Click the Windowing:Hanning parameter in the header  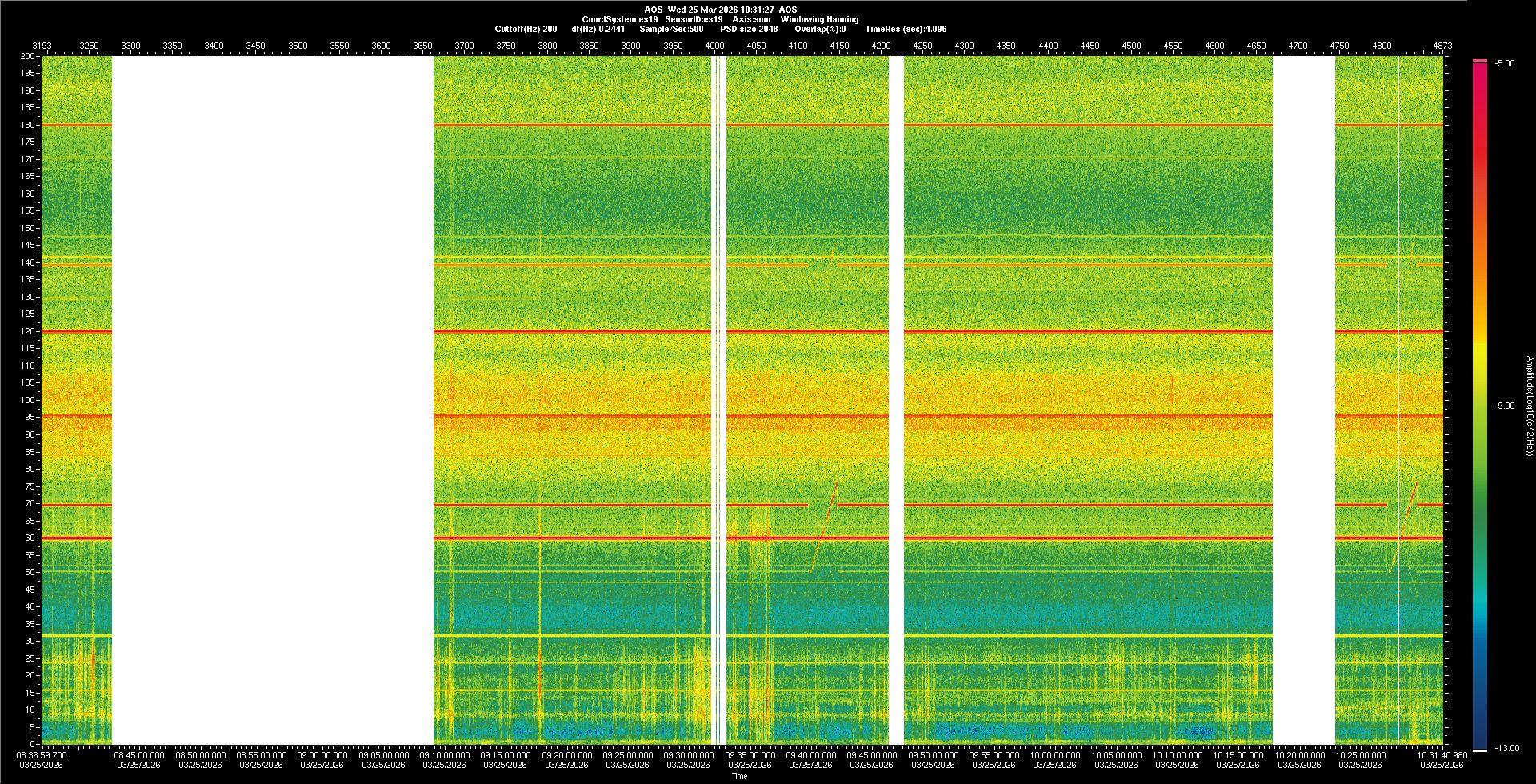[x=819, y=19]
